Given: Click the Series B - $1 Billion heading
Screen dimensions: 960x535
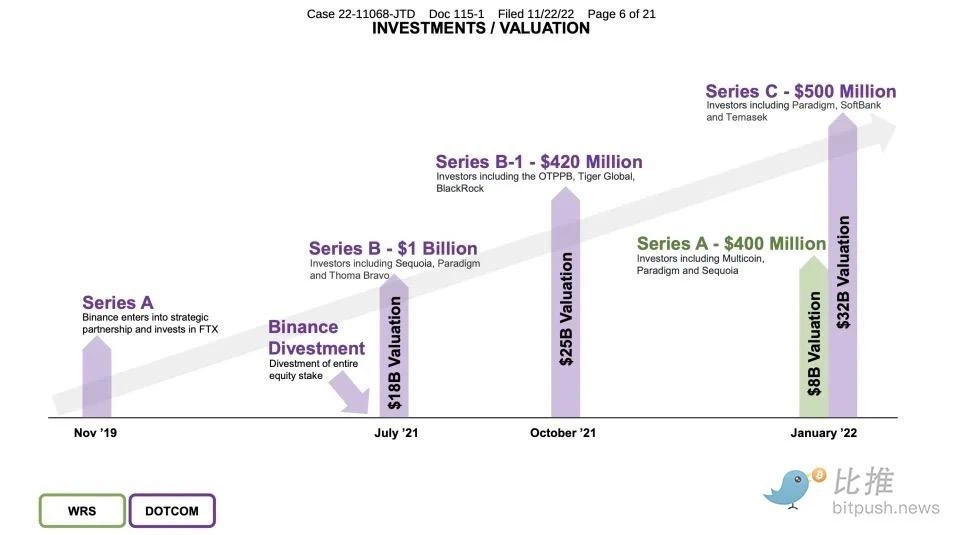Looking at the screenshot, I should pyautogui.click(x=393, y=249).
